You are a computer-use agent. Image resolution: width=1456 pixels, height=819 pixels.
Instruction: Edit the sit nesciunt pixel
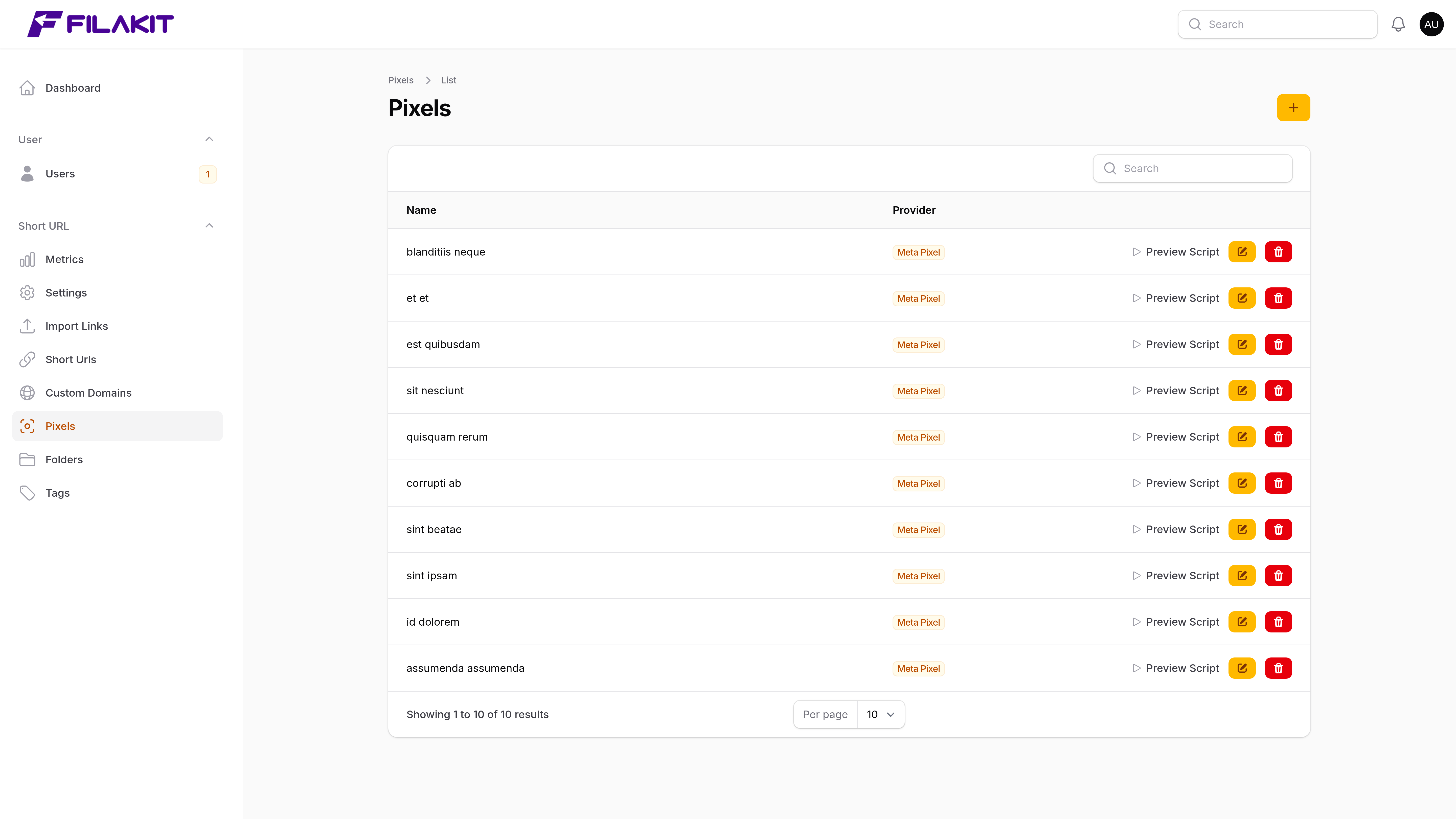pyautogui.click(x=1242, y=391)
